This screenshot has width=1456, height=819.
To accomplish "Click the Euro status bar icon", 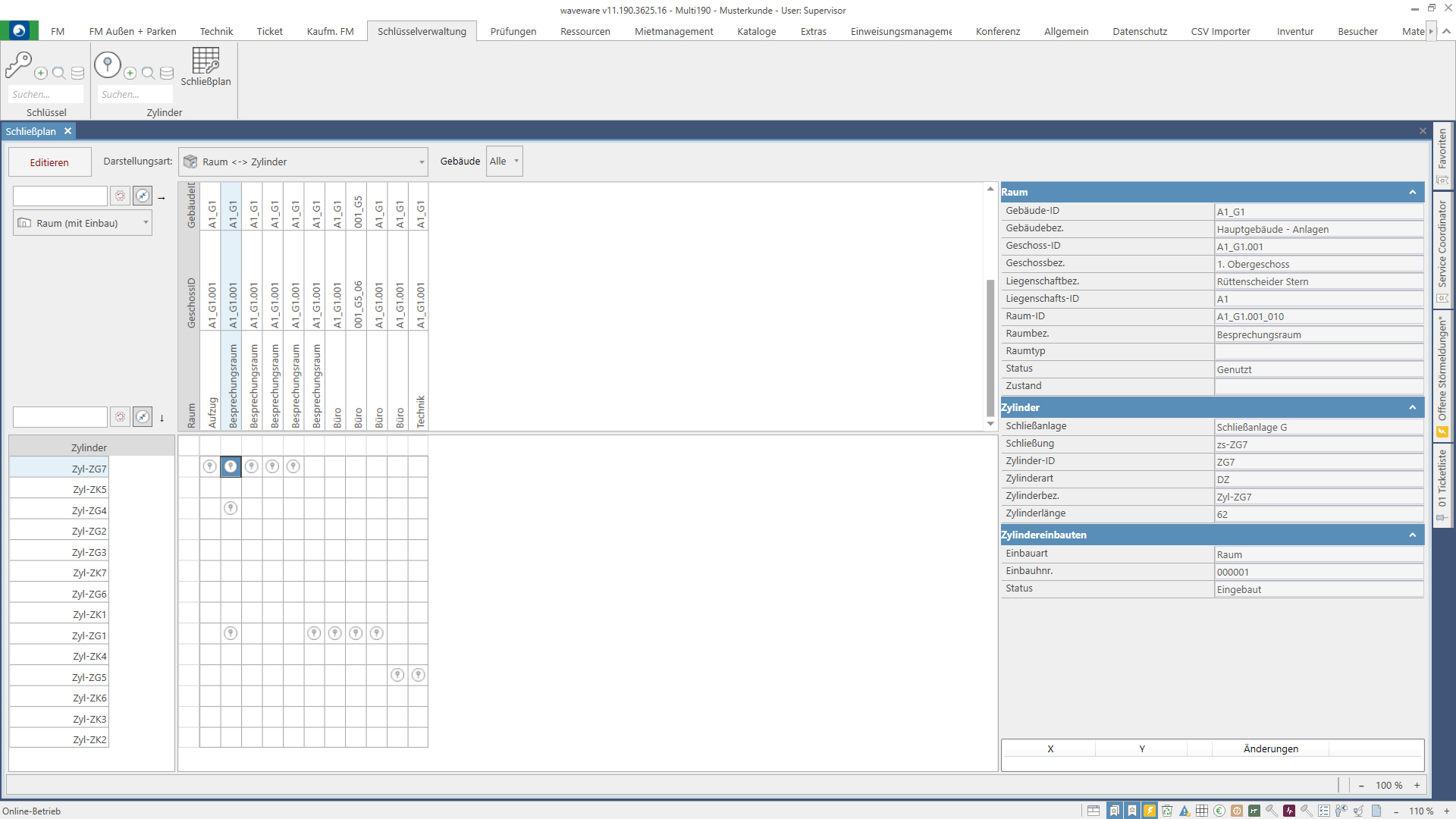I will pos(1219,811).
